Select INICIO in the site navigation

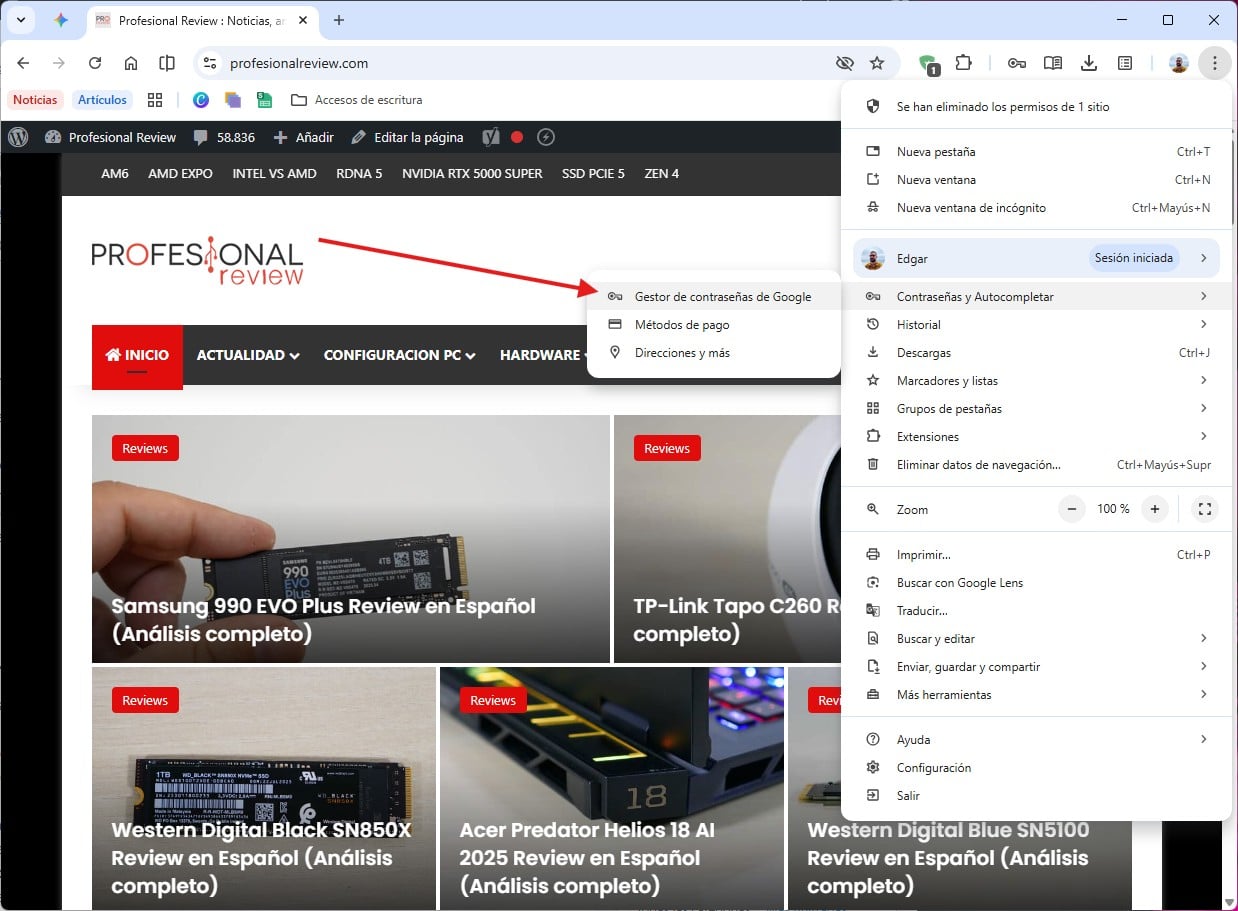point(137,355)
